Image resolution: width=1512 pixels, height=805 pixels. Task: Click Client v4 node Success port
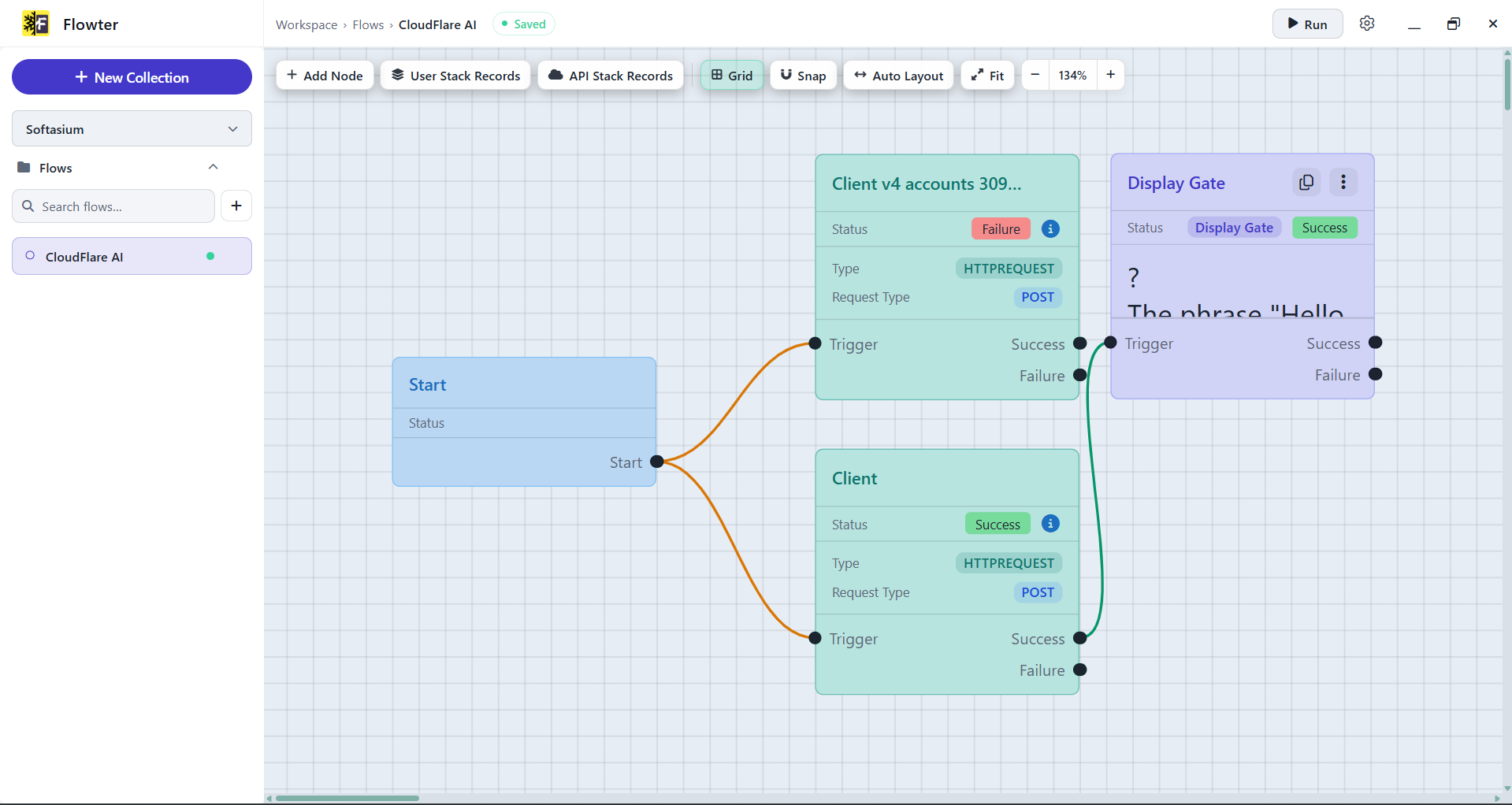1080,343
